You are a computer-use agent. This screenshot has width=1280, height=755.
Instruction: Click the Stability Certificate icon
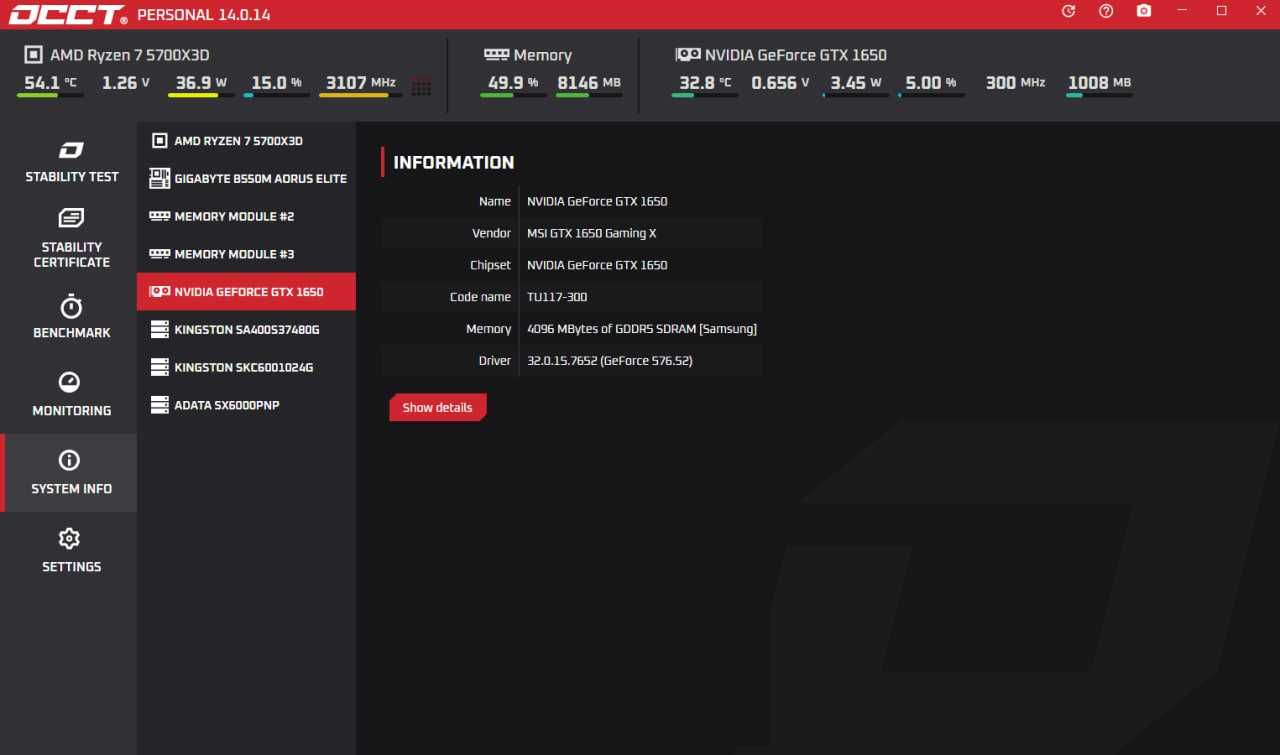(71, 218)
